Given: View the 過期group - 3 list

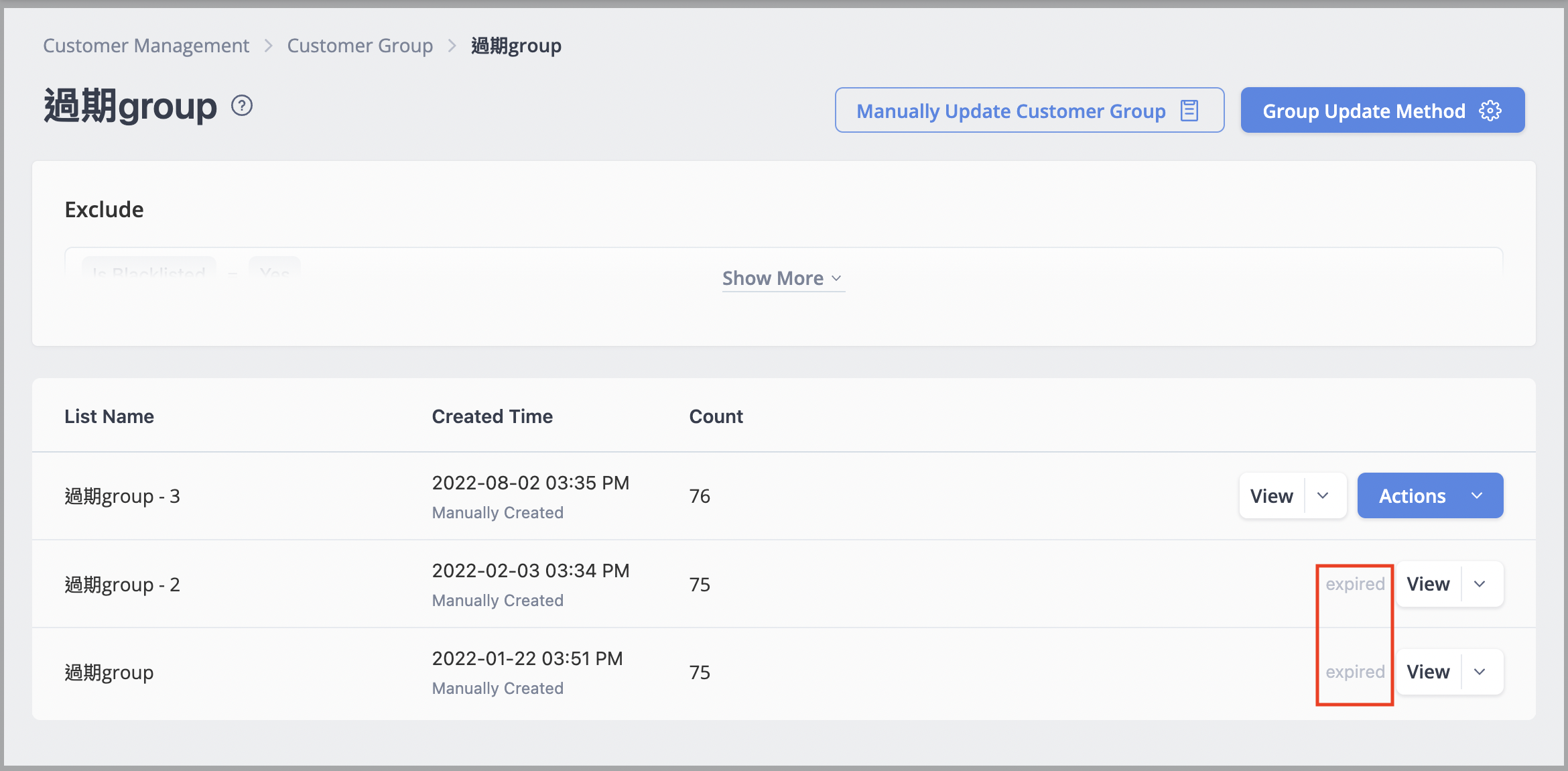Looking at the screenshot, I should coord(1271,495).
